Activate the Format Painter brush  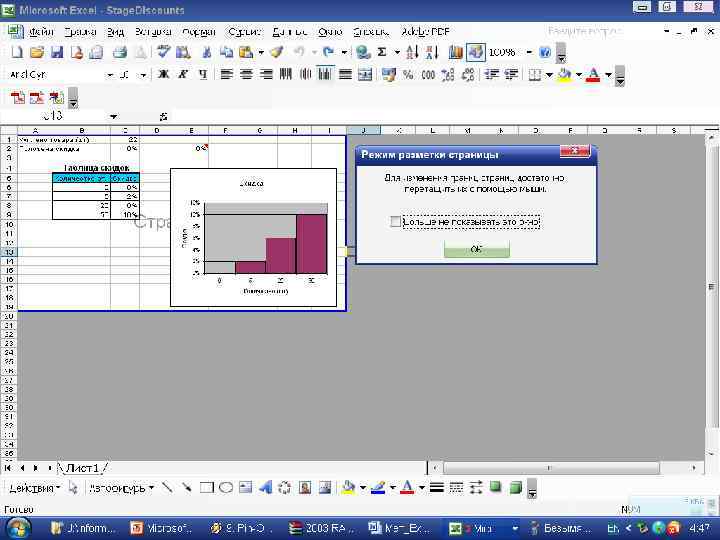click(276, 52)
